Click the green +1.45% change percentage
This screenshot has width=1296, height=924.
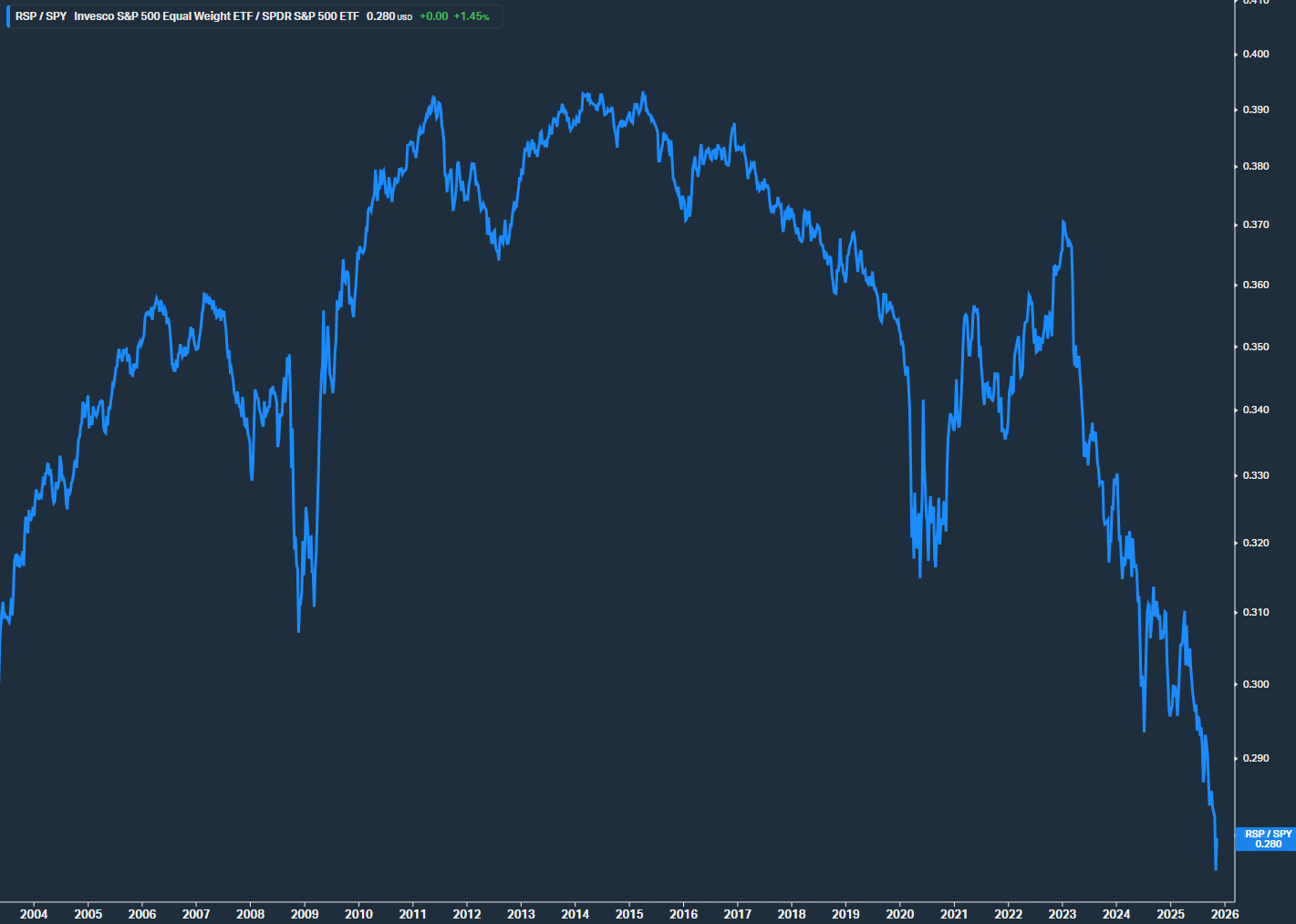point(471,16)
